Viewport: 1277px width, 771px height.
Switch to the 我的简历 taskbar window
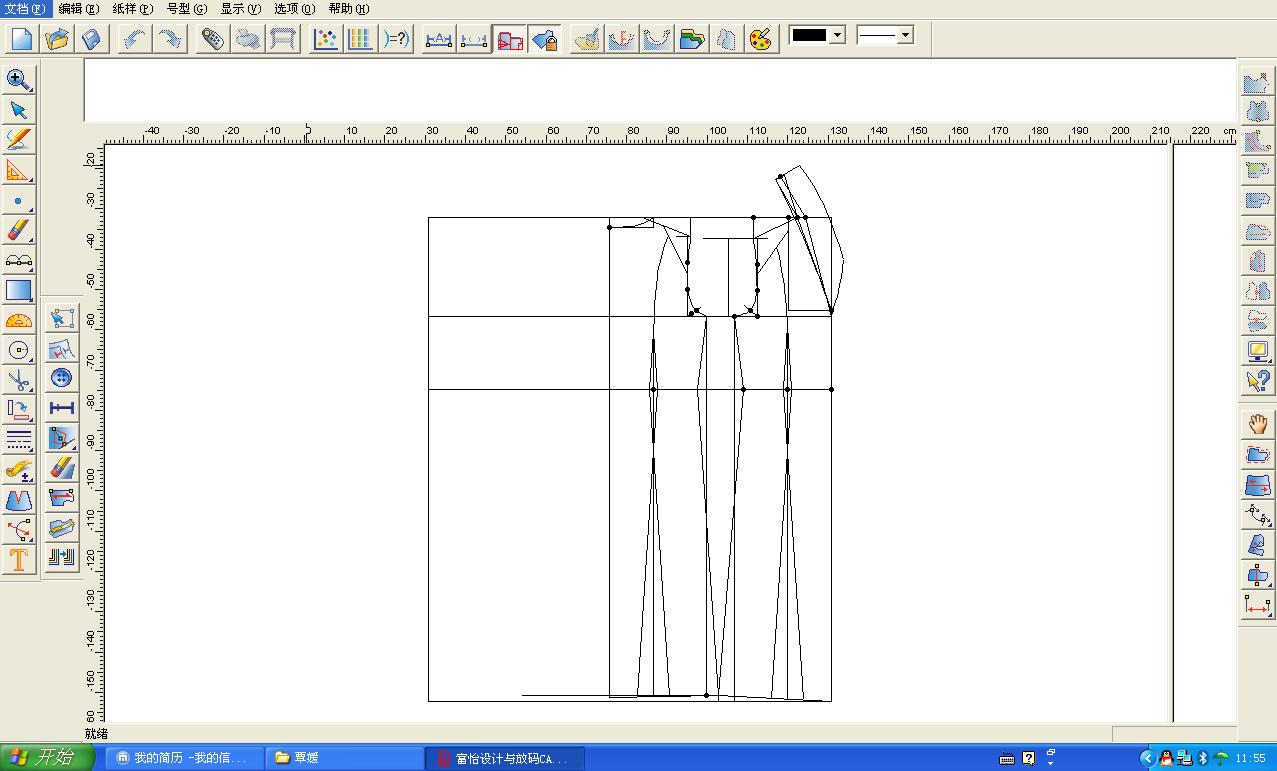point(185,758)
